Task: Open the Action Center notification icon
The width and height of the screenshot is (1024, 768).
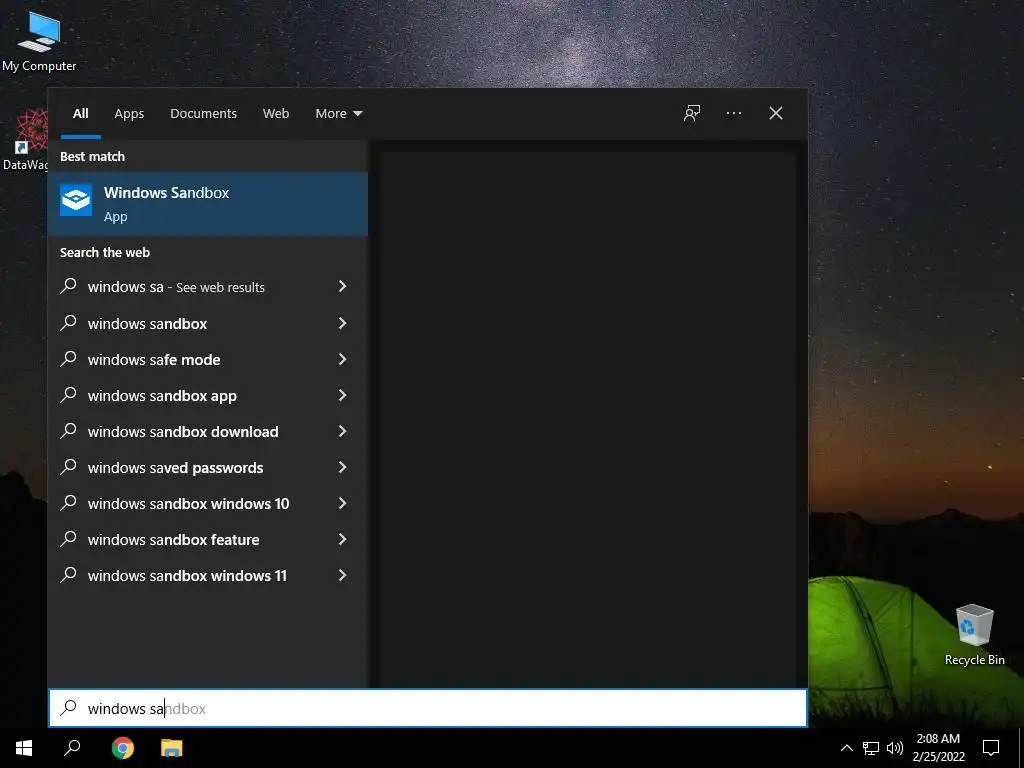Action: pos(991,748)
